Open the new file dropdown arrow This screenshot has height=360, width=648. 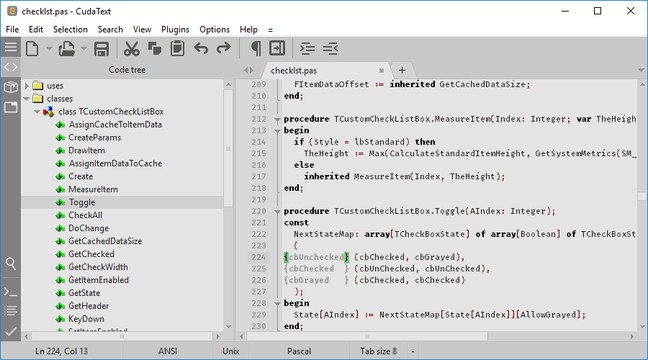click(x=49, y=49)
